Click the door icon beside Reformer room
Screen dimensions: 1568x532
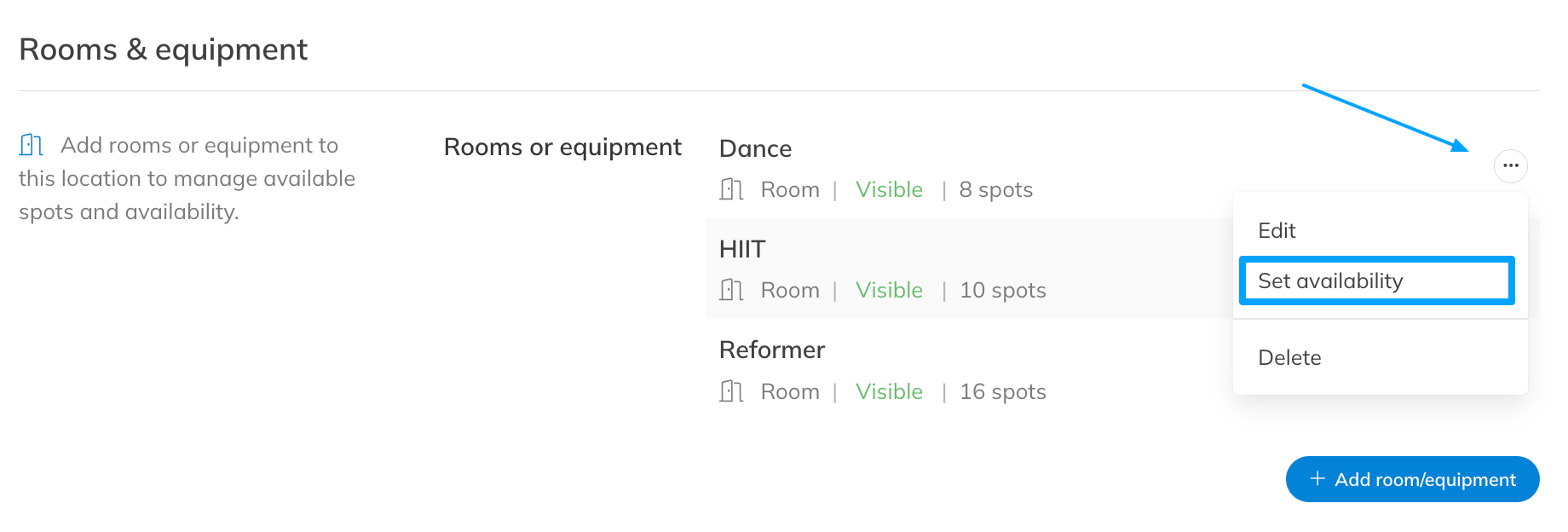point(731,391)
